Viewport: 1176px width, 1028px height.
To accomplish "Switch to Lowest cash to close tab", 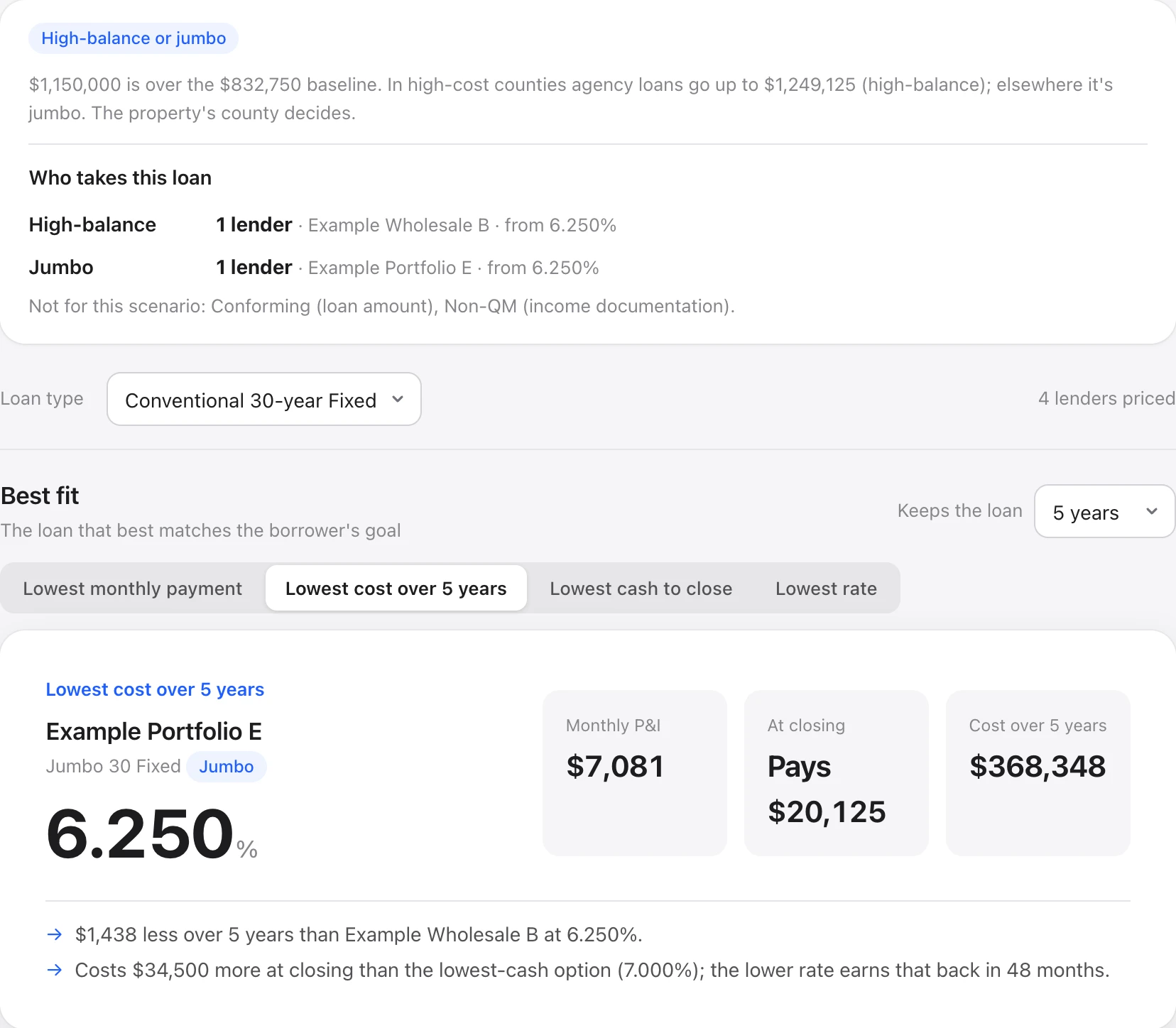I will click(641, 589).
